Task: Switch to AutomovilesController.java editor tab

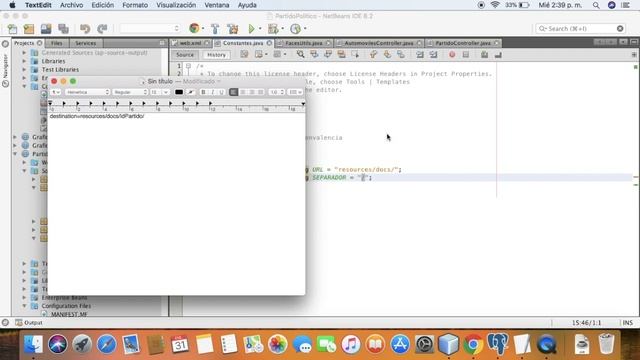Action: [x=379, y=43]
